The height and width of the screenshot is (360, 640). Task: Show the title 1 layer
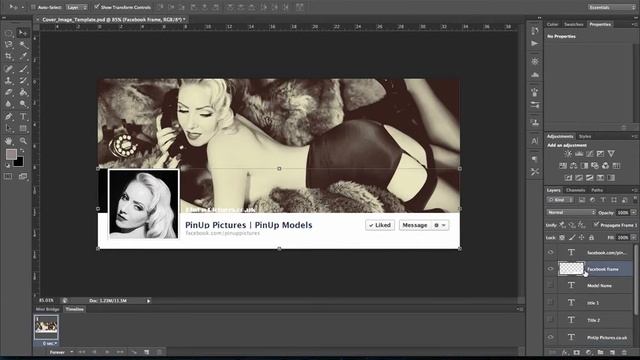(550, 302)
